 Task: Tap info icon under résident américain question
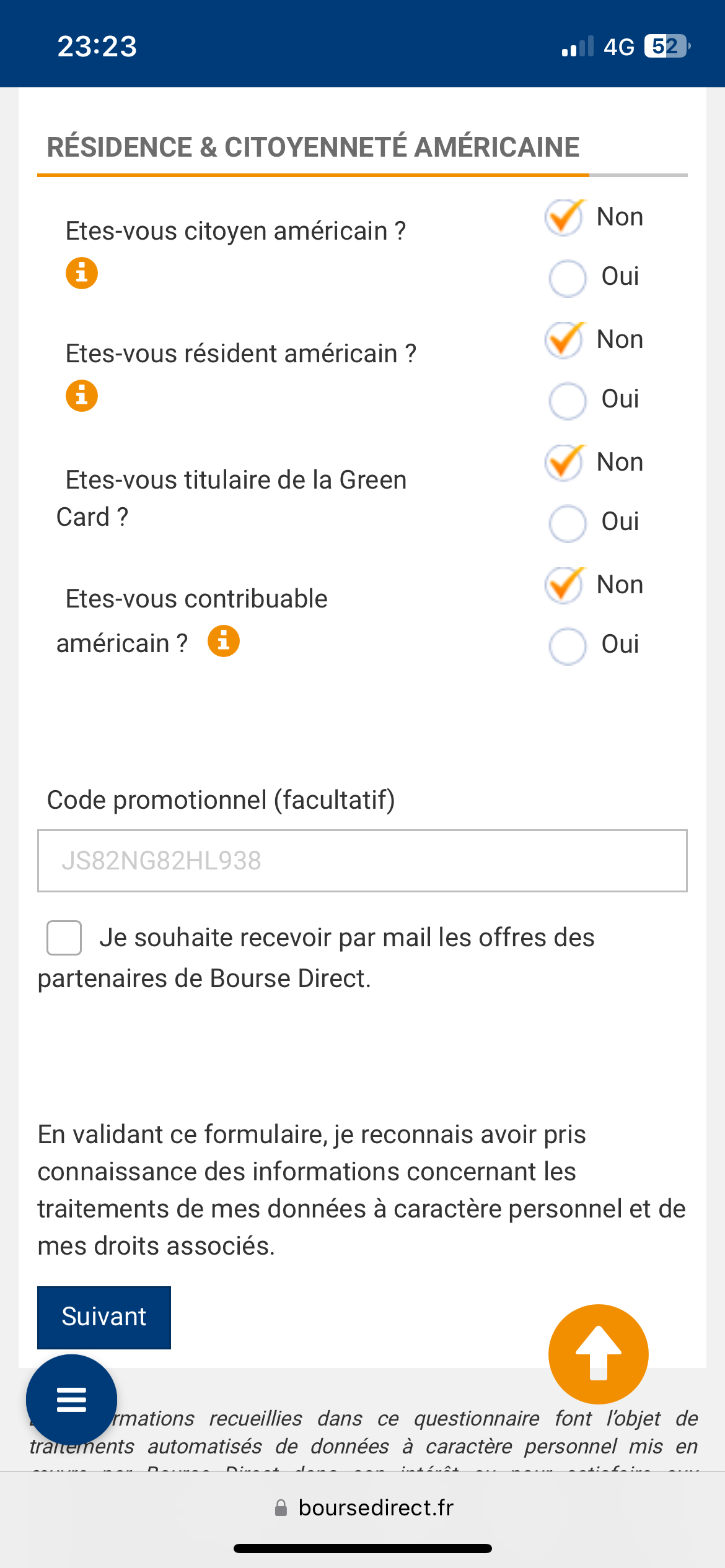point(82,396)
